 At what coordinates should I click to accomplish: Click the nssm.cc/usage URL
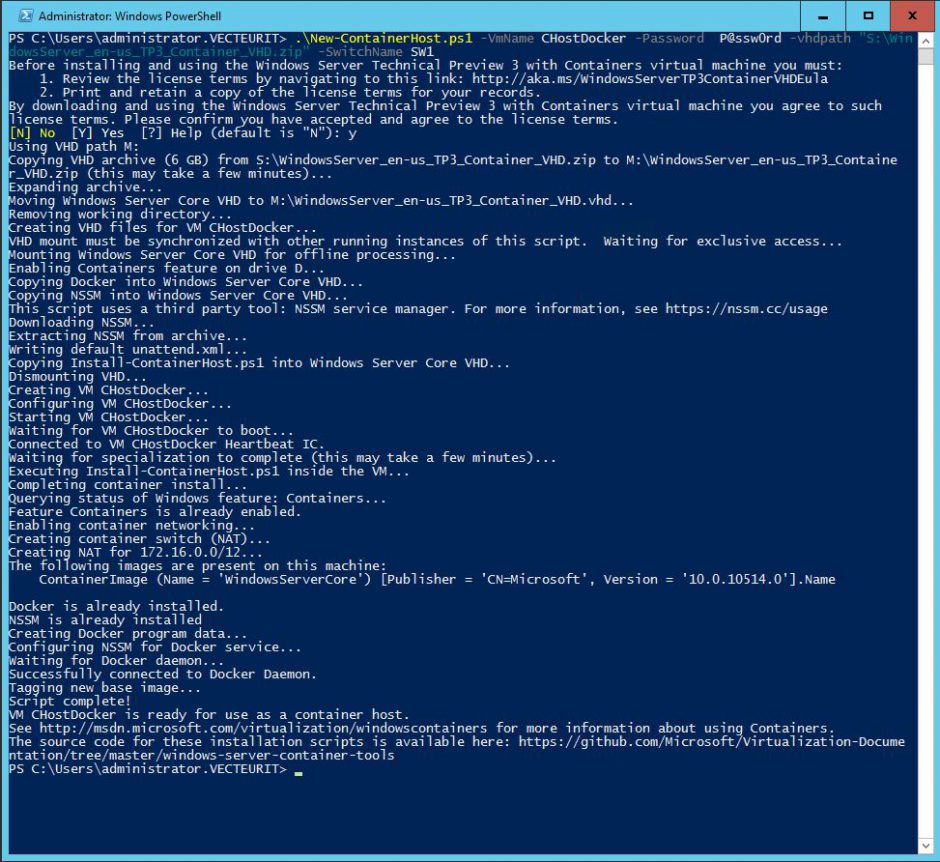coord(747,309)
